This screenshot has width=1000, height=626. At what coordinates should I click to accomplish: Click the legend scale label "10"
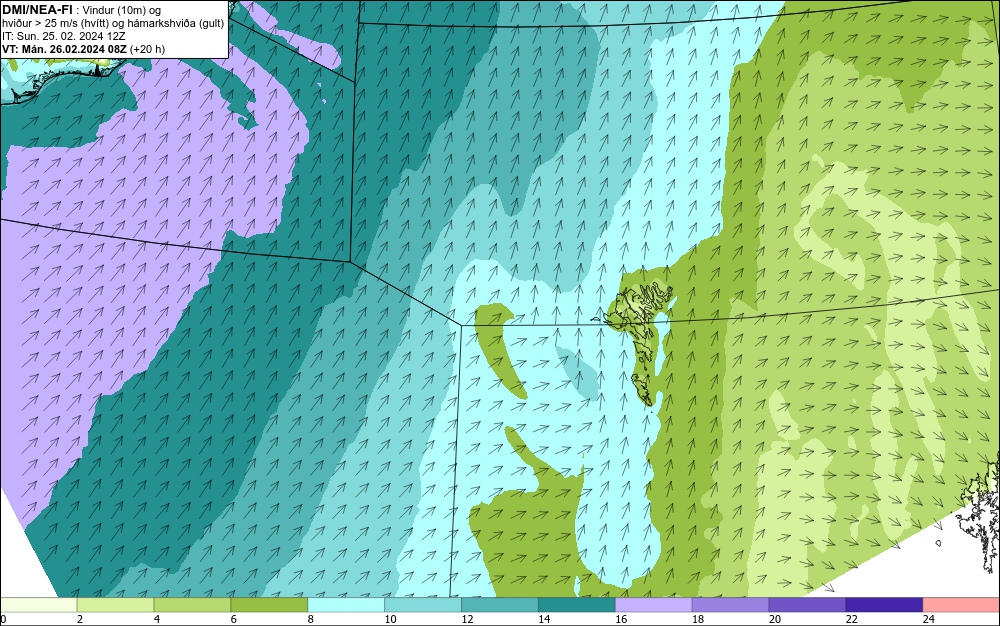[390, 619]
